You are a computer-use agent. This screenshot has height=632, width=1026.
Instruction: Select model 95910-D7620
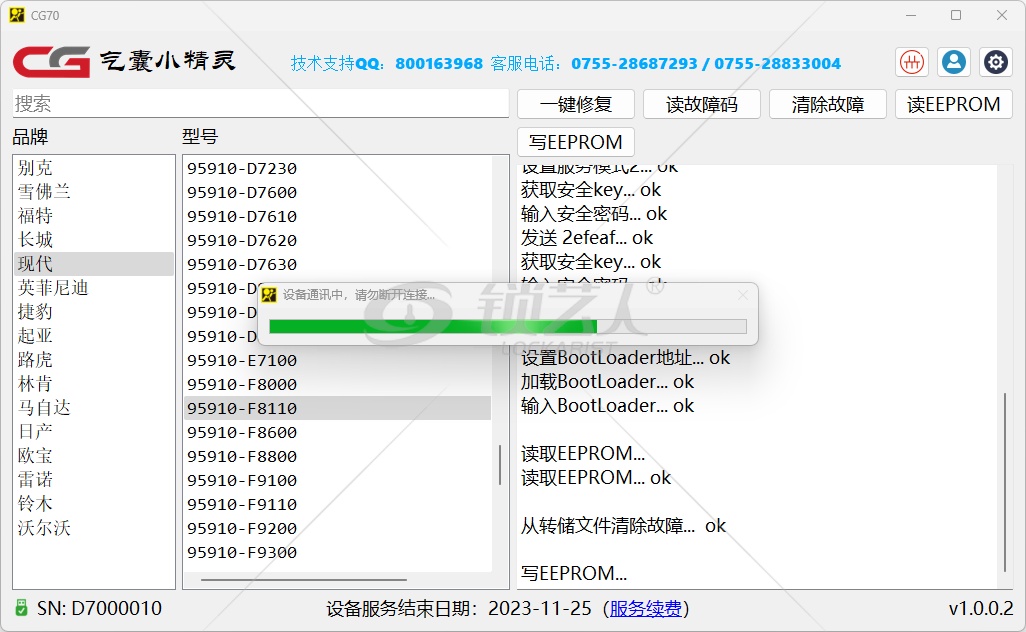pos(338,240)
